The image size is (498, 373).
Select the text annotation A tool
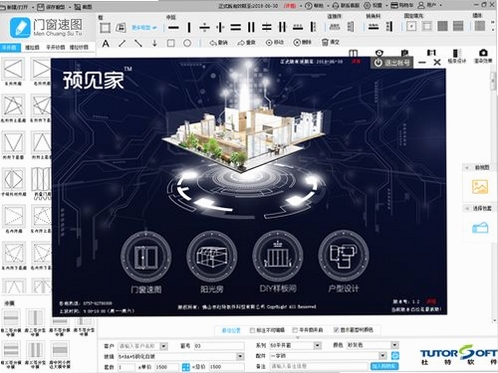click(x=106, y=43)
